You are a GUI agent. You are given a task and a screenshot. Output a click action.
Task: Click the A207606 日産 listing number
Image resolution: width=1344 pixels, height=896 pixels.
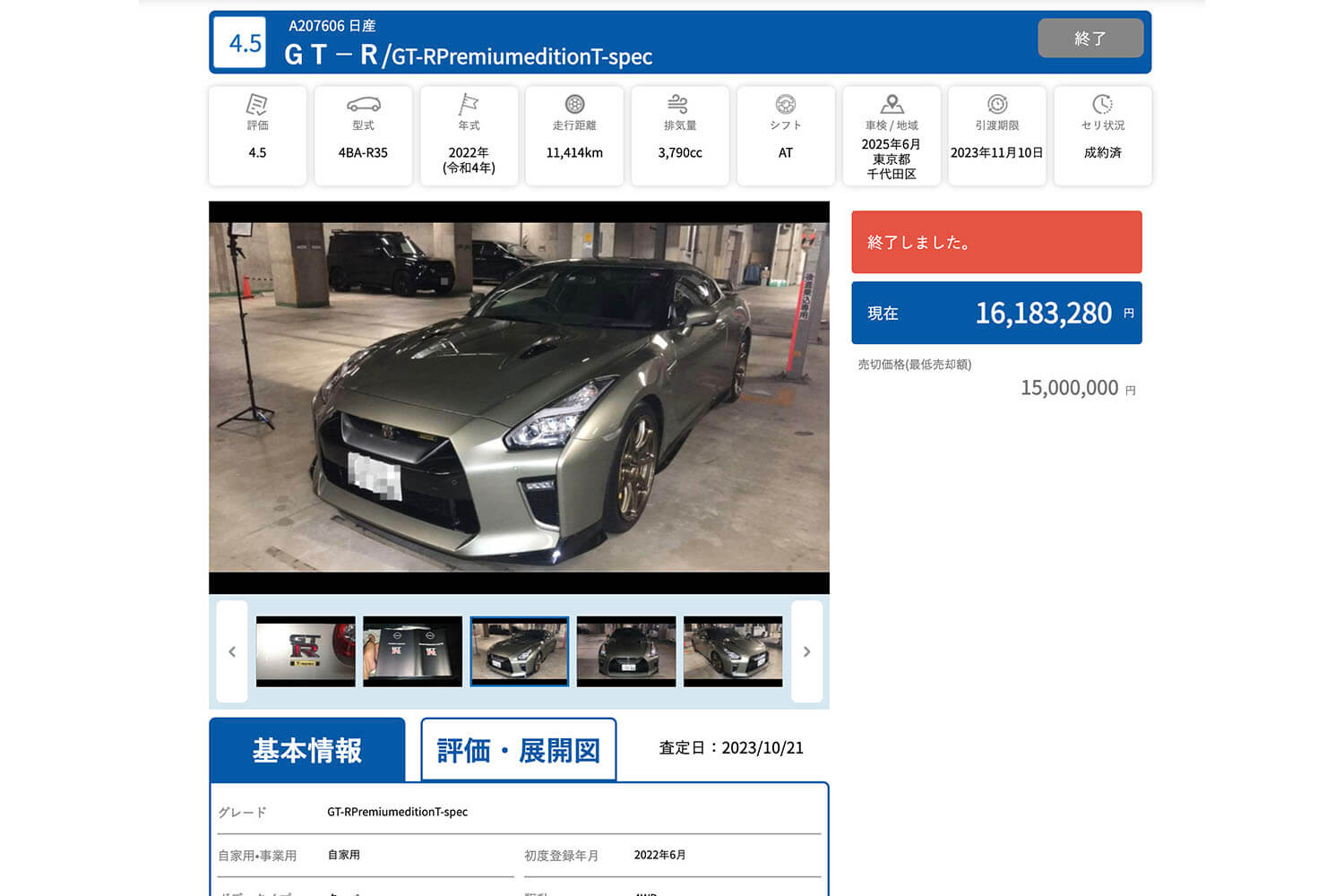pos(332,26)
